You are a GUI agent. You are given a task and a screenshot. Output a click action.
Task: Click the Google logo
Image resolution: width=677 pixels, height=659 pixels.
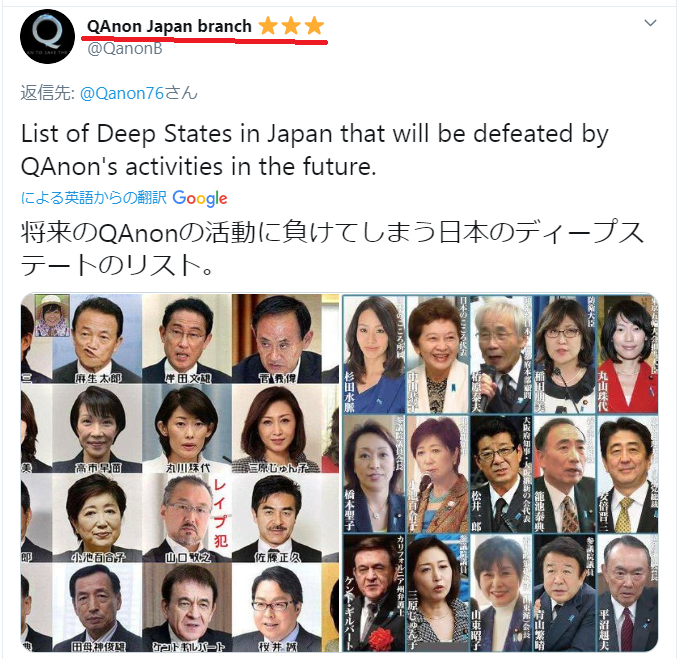(199, 198)
